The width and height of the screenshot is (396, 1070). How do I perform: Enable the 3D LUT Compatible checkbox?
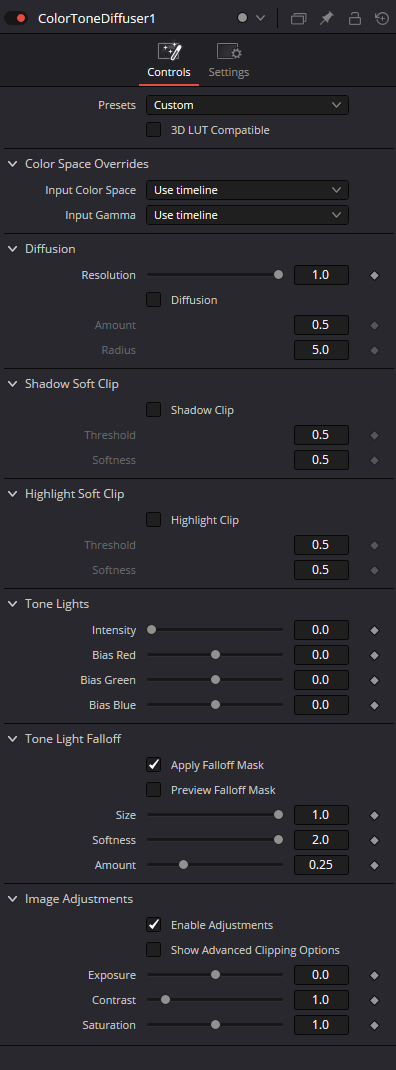(x=154, y=130)
